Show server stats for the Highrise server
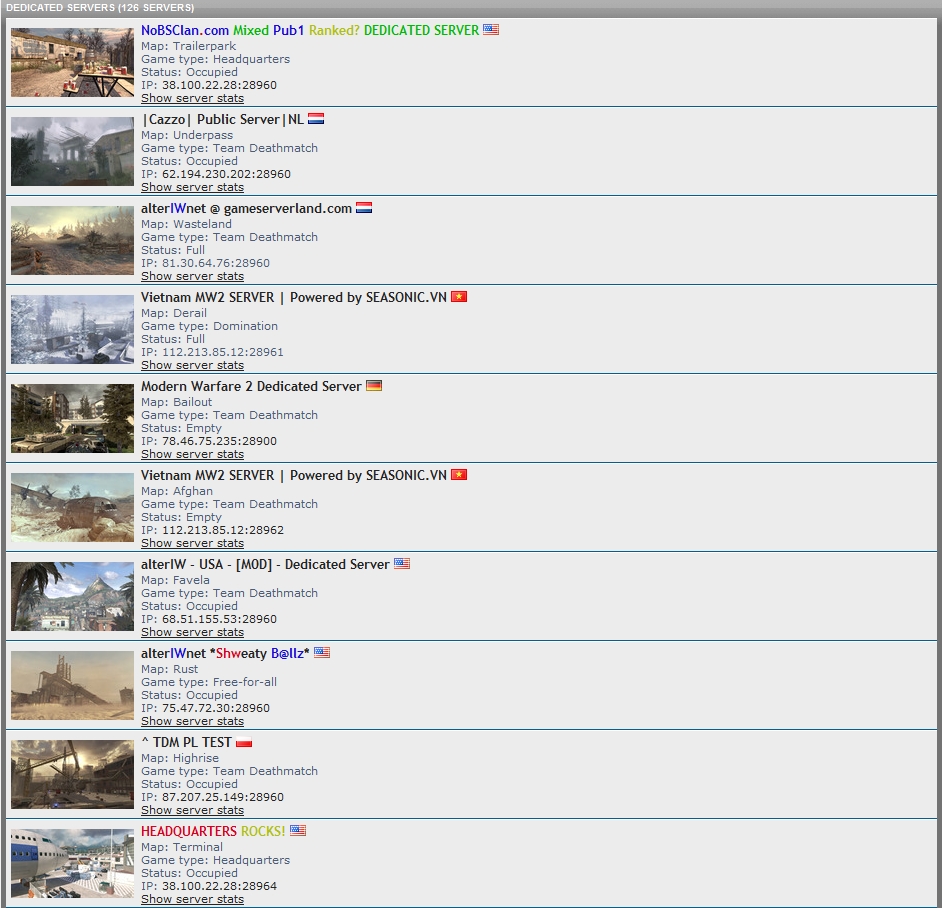The height and width of the screenshot is (908, 942). [x=192, y=810]
